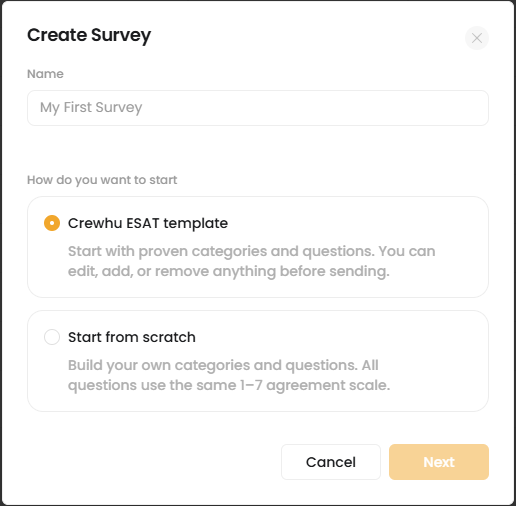This screenshot has width=516, height=506.
Task: Choose the Crewhu ESAT template card
Action: click(258, 247)
